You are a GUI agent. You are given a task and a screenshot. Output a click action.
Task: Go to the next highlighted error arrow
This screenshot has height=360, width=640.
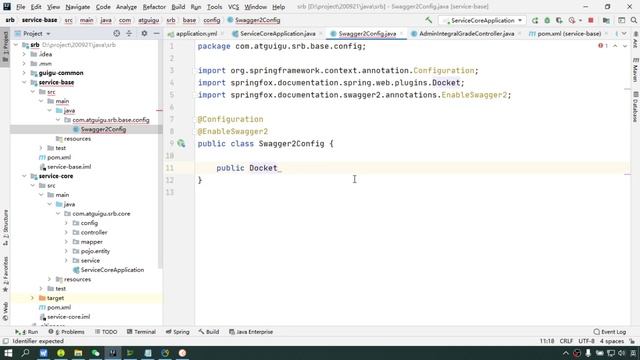[x=624, y=46]
